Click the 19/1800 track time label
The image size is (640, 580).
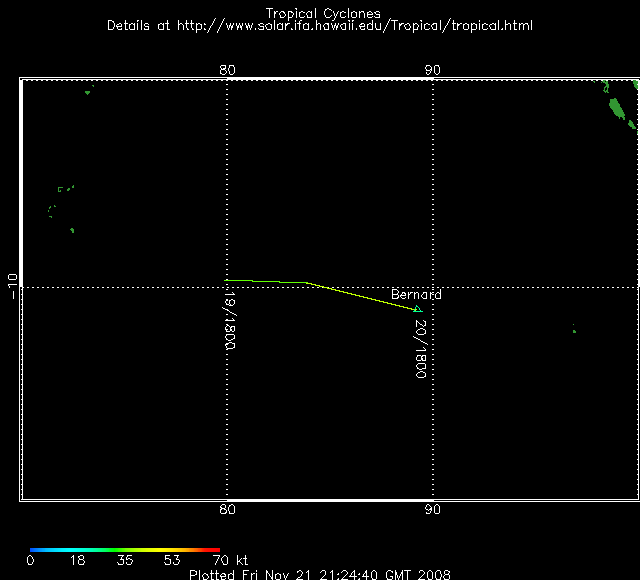230,320
